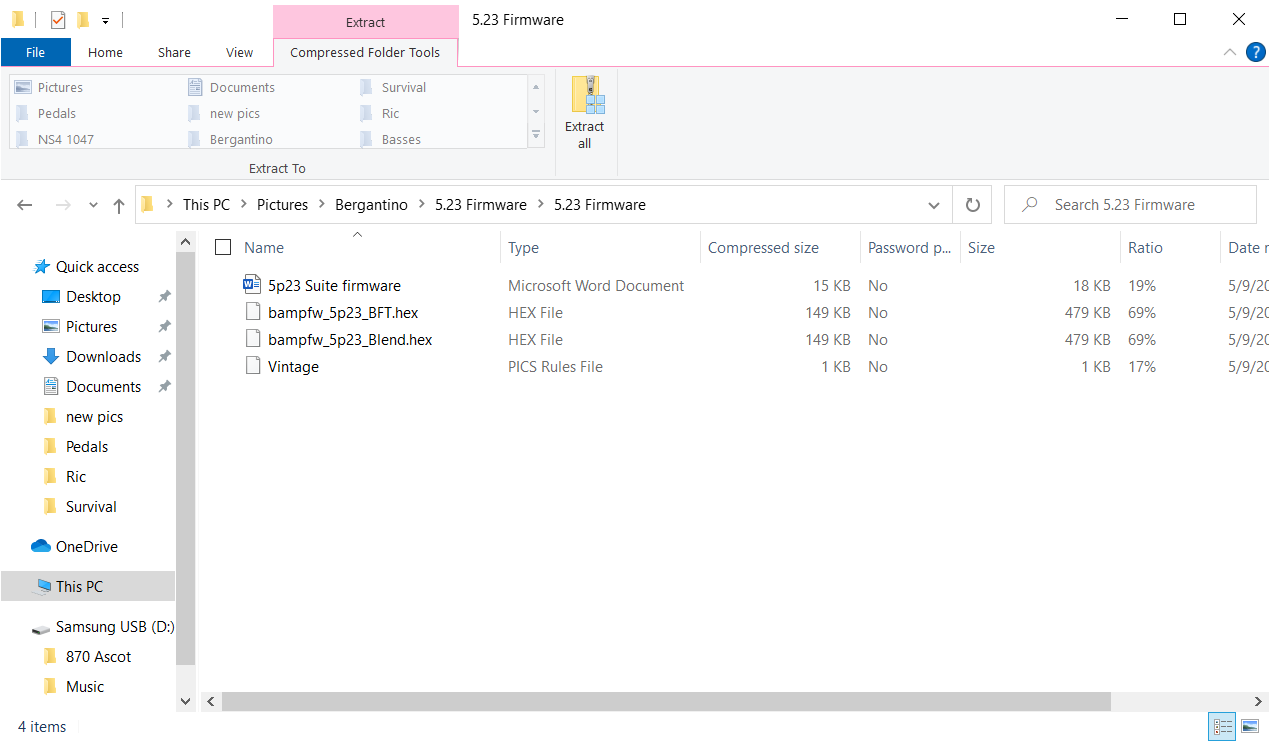Open Ric folder in navigation pane

click(76, 477)
